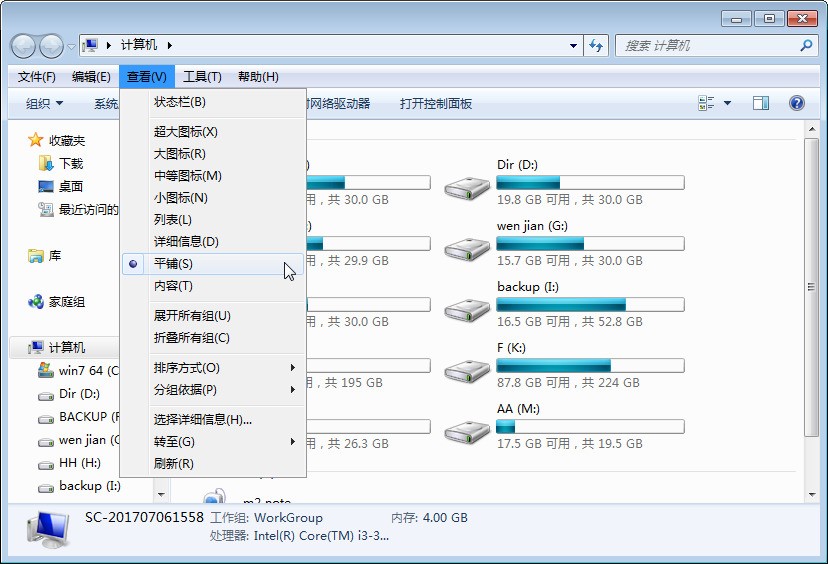The image size is (828, 564).
Task: Click the F (K:) disk usage bar
Action: coord(590,365)
